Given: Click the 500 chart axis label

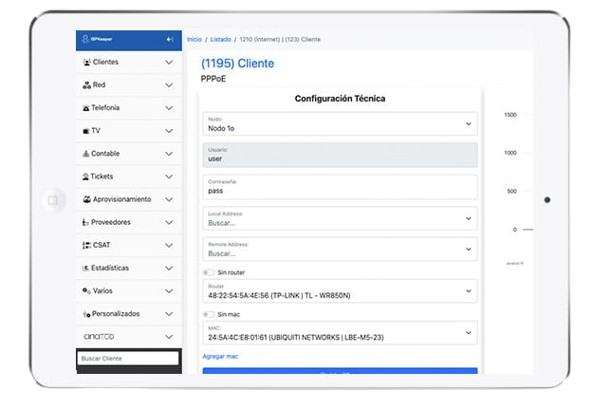Looking at the screenshot, I should coord(512,191).
